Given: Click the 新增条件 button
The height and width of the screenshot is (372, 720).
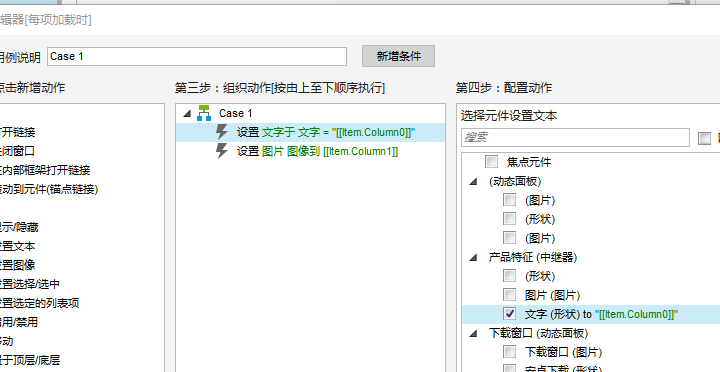Looking at the screenshot, I should coord(399,56).
